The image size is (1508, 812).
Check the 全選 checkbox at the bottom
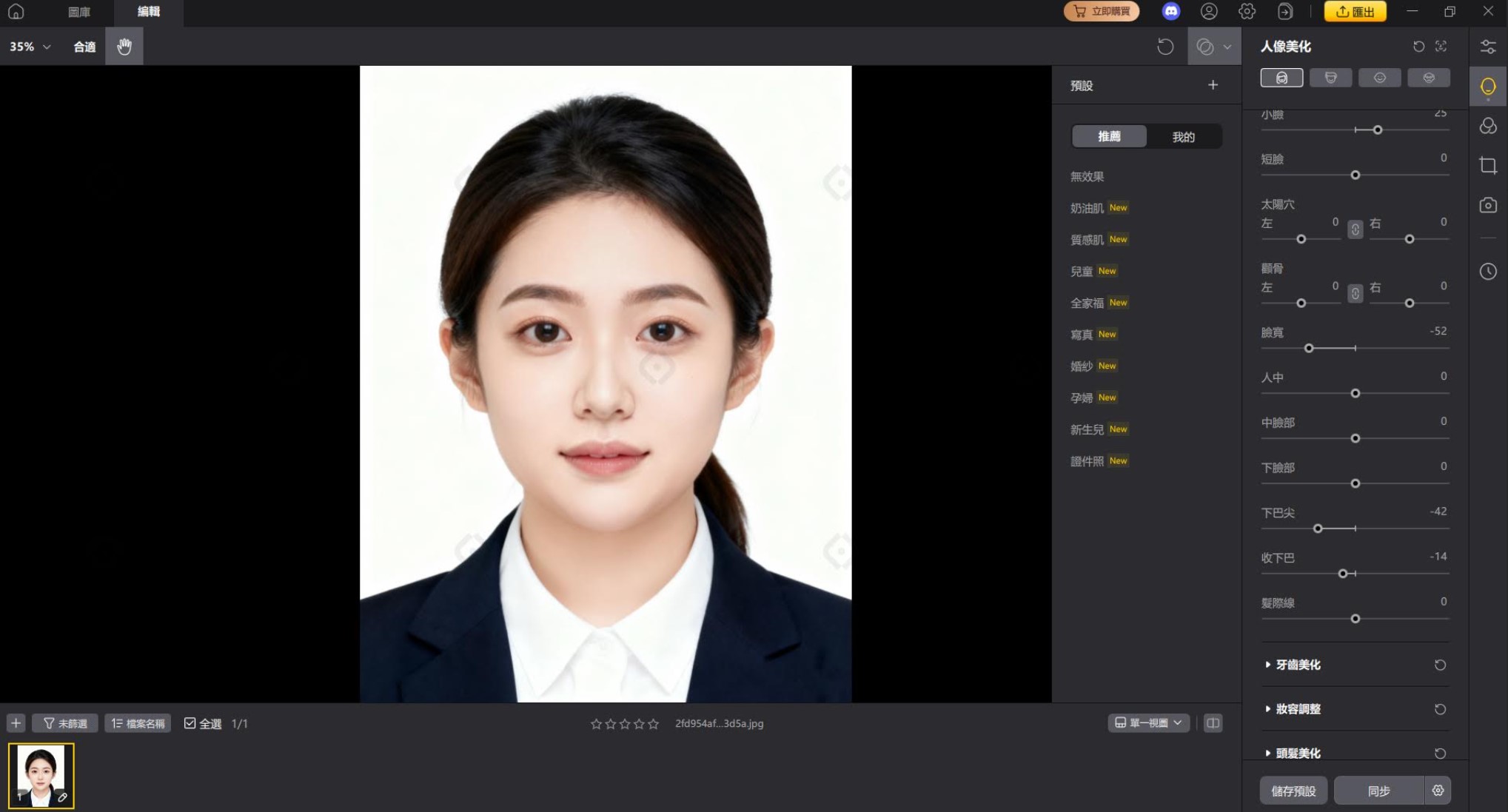[x=191, y=723]
